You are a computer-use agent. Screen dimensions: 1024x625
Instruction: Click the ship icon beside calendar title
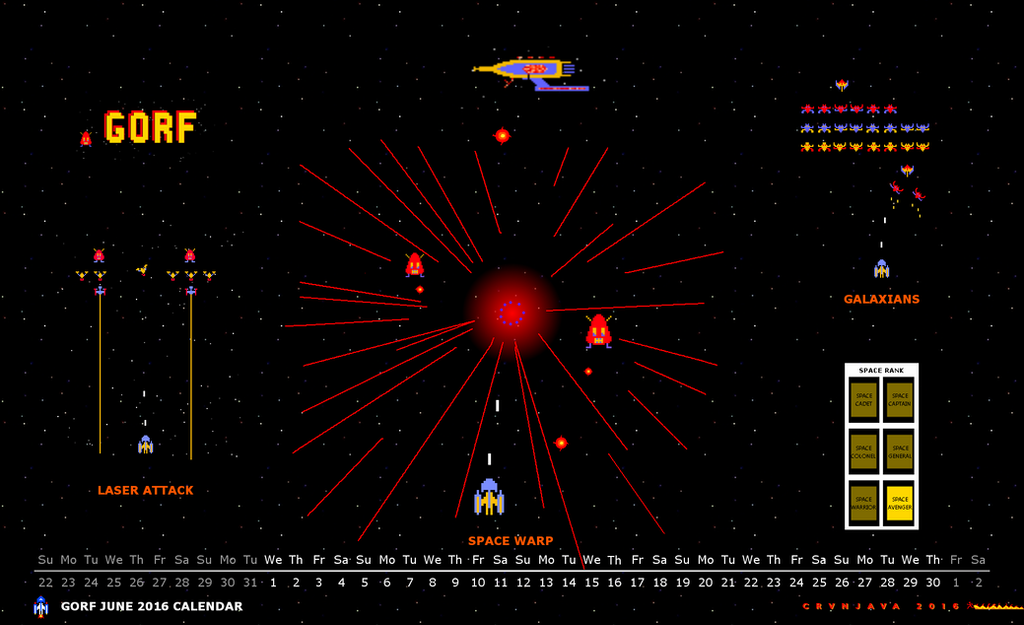tap(40, 607)
